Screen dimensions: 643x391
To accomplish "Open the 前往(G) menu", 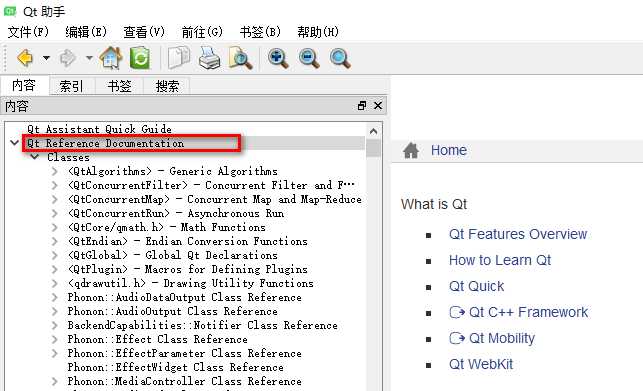I will pyautogui.click(x=202, y=32).
